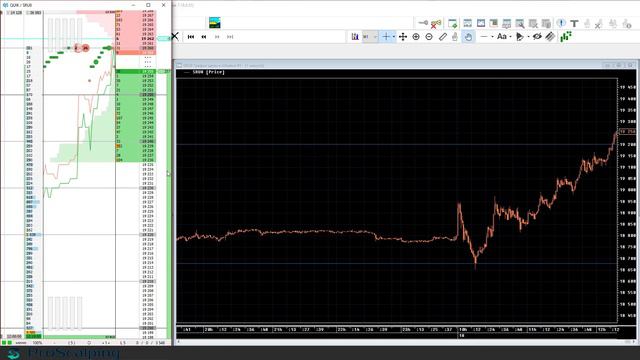Screen dimensions: 640x360
Task: Click the chart type bars icon
Action: point(355,37)
